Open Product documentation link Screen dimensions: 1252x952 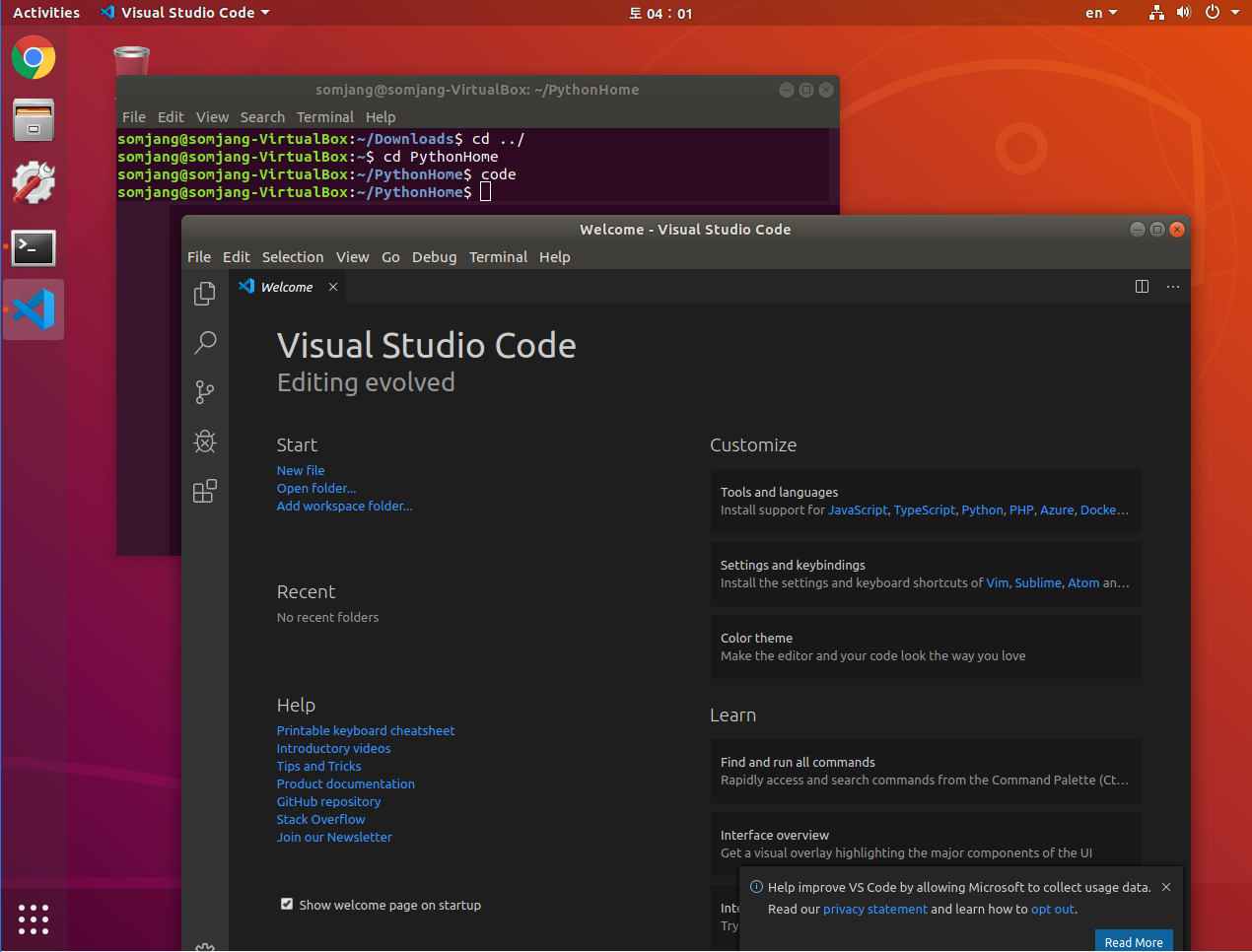coord(346,784)
